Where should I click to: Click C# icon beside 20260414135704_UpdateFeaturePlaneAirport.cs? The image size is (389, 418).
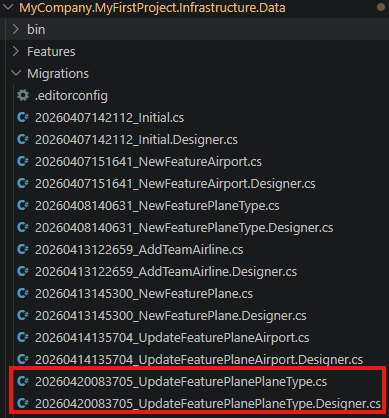point(23,338)
